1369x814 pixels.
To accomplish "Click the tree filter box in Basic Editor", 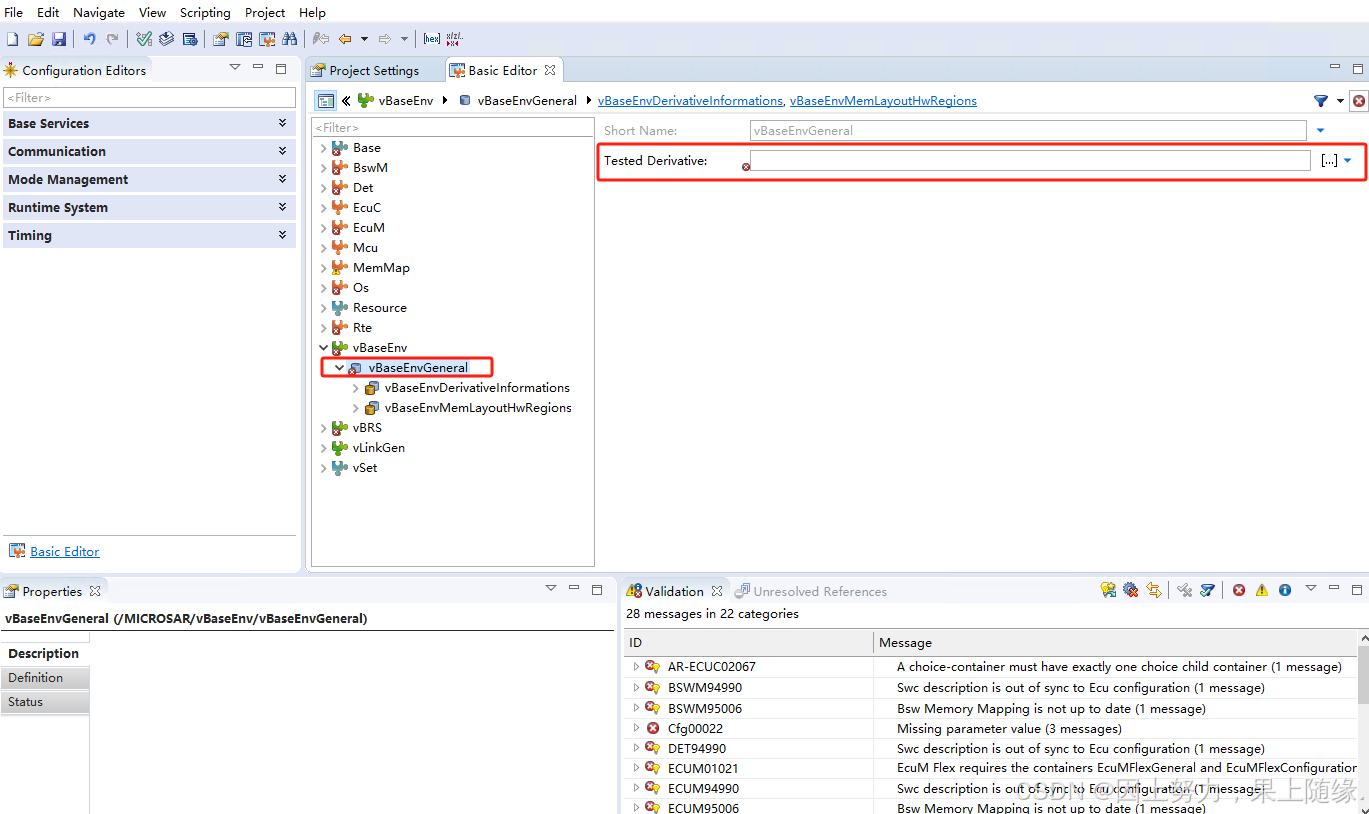I will click(453, 128).
